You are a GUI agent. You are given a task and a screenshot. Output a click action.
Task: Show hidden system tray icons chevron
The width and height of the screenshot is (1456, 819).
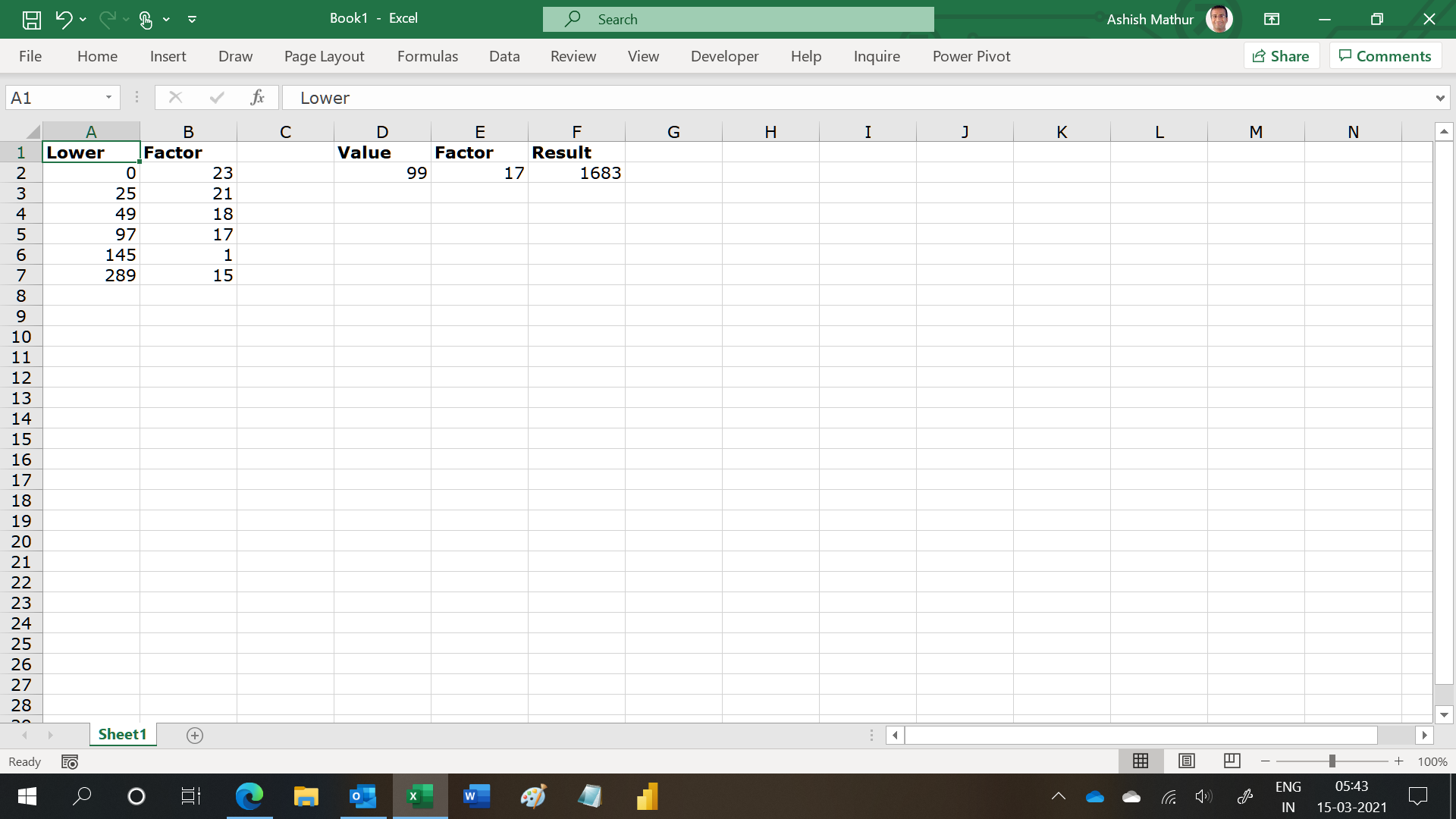pyautogui.click(x=1059, y=796)
